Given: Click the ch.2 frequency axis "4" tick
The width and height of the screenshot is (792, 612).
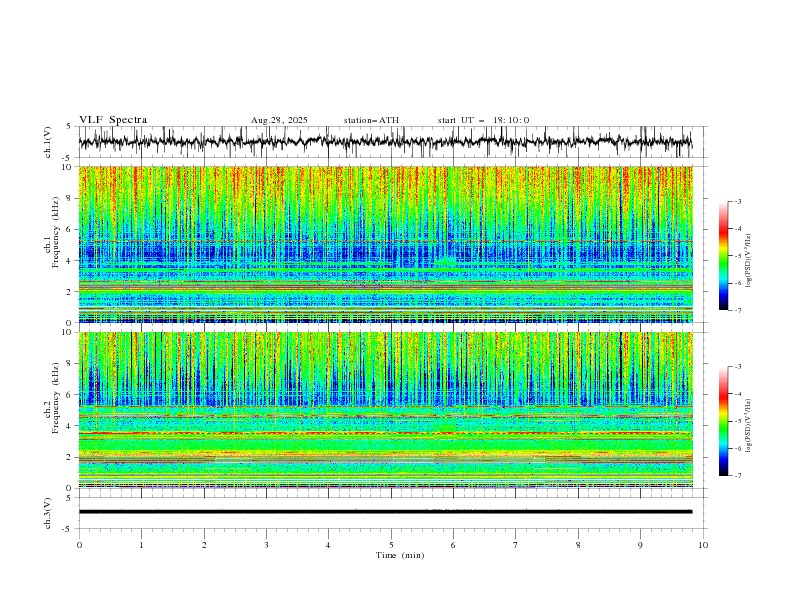Looking at the screenshot, I should pos(69,426).
